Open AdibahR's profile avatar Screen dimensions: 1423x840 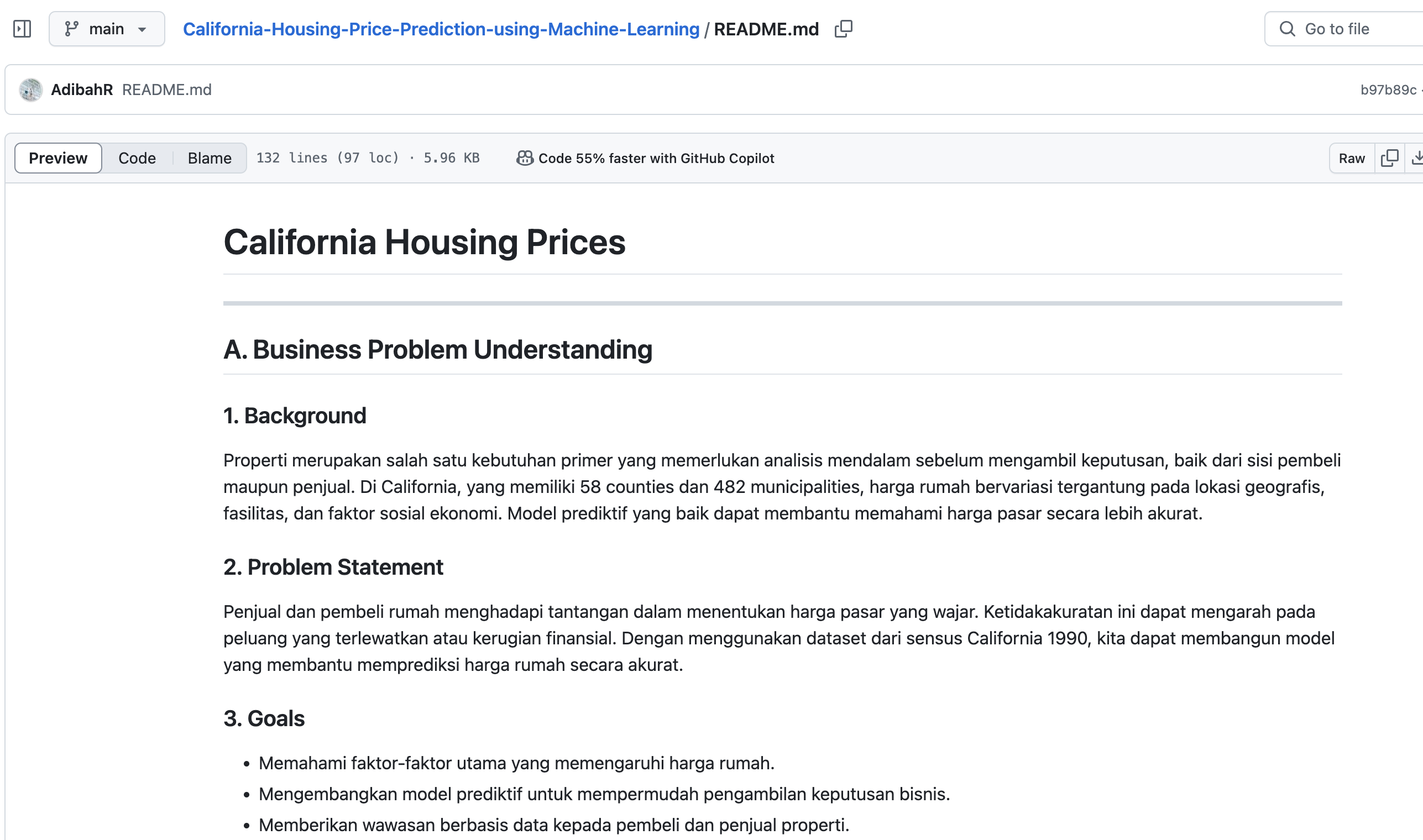coord(31,90)
